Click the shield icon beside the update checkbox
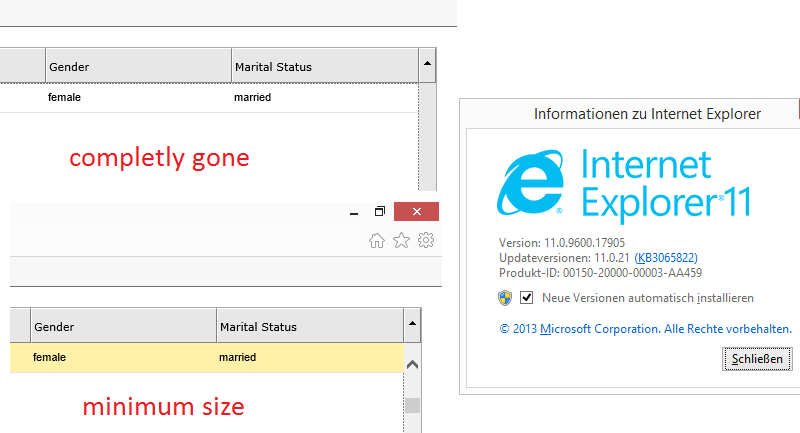The width and height of the screenshot is (800, 433). 505,298
